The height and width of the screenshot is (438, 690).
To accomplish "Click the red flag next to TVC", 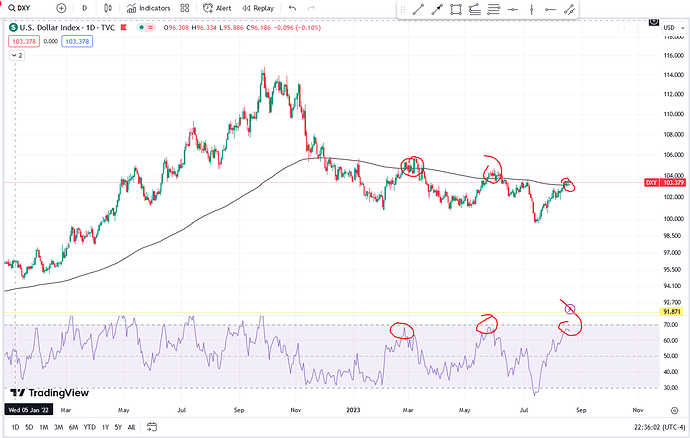I will pyautogui.click(x=123, y=27).
